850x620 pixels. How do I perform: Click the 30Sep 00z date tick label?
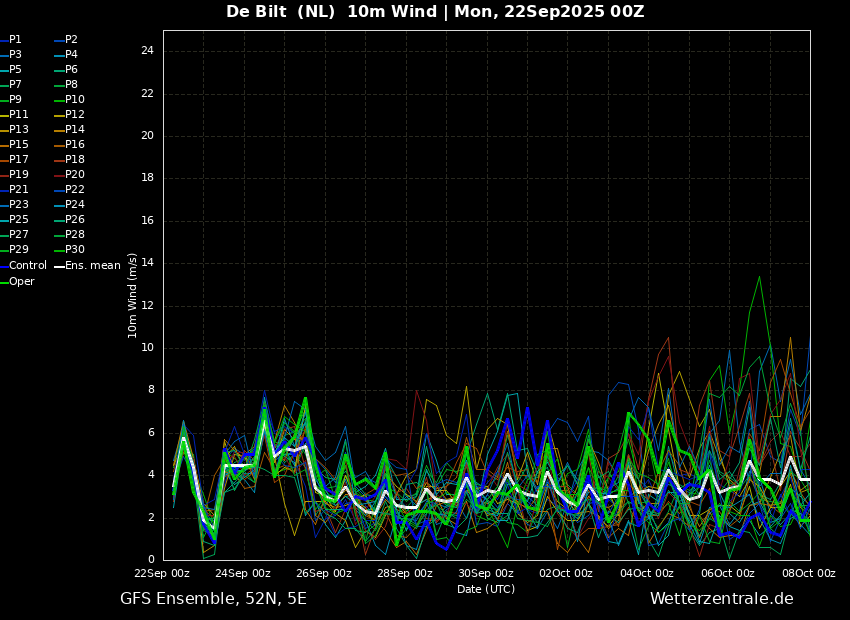[486, 573]
